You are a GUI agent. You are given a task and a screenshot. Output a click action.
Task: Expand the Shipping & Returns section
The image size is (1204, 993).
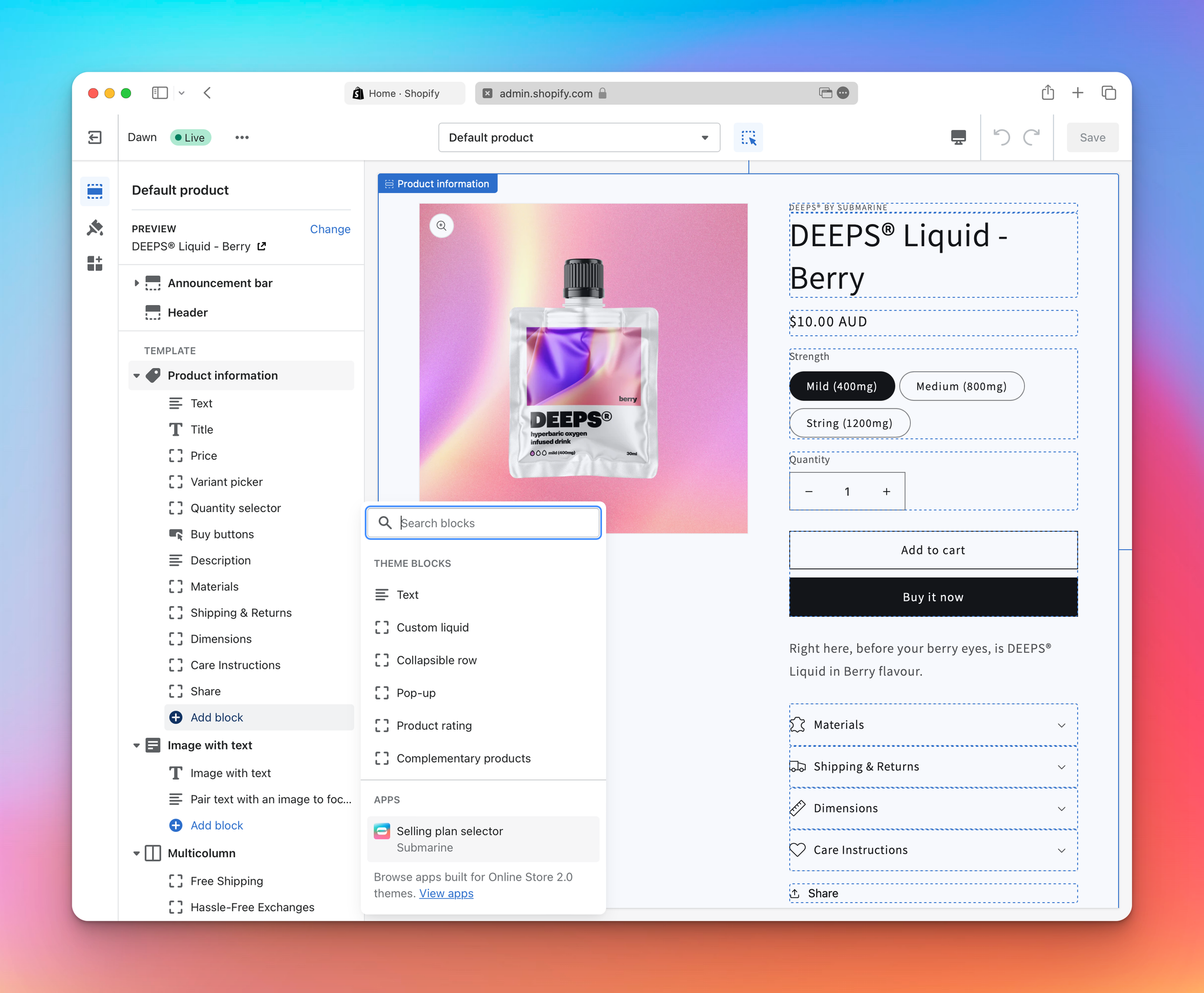tap(1060, 766)
